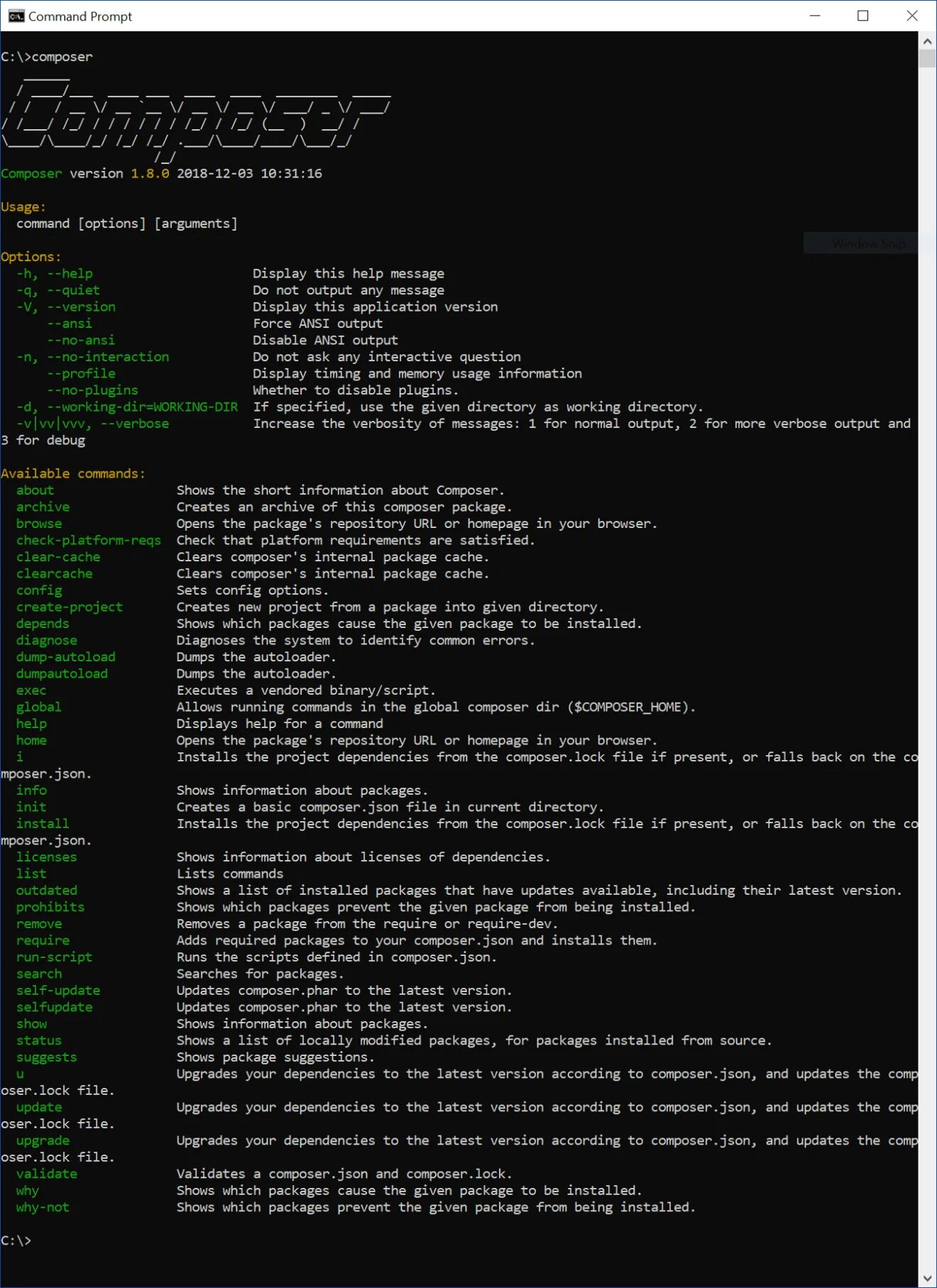Click the 'suggests' command

(47, 1057)
